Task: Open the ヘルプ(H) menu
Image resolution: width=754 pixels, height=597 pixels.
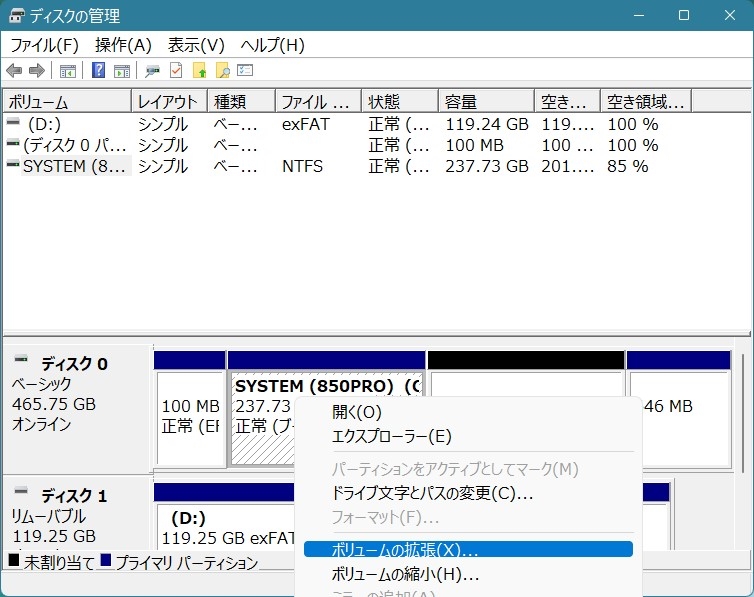Action: pyautogui.click(x=272, y=45)
